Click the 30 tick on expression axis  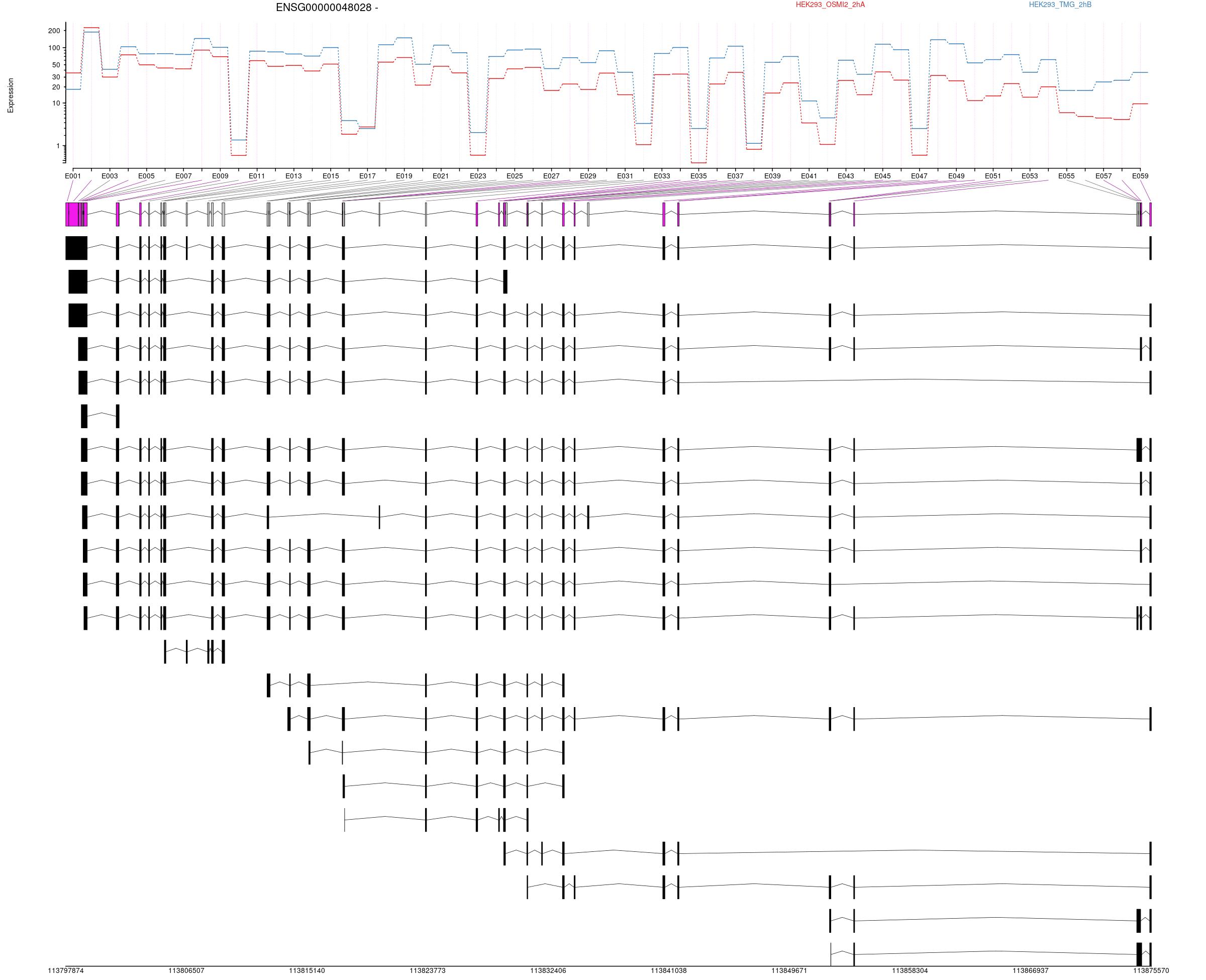(x=56, y=77)
